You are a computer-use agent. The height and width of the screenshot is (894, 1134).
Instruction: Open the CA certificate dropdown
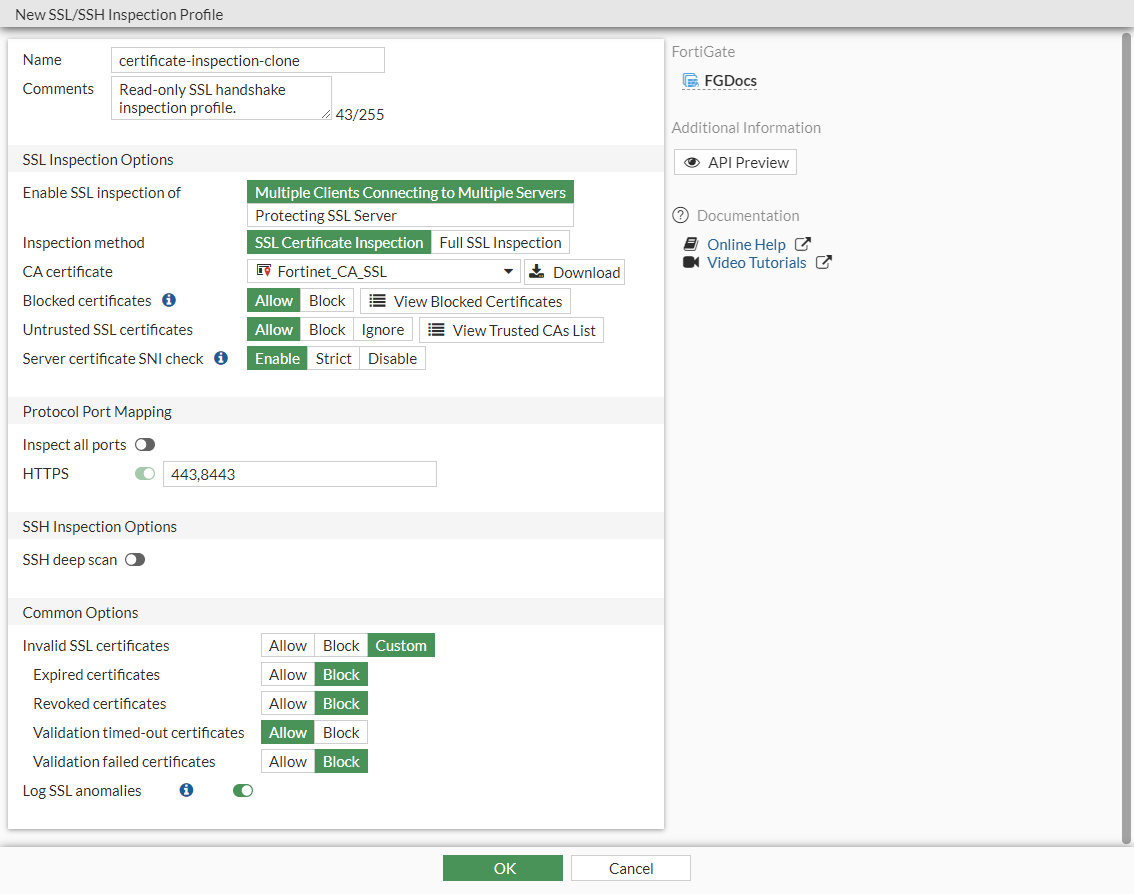383,272
